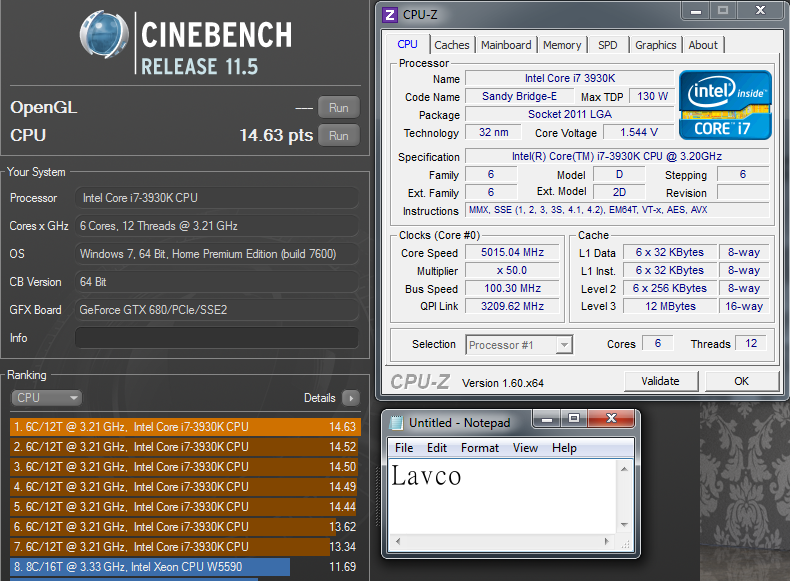Select ranking row 1 scoring 14.63
This screenshot has width=790, height=581.
click(x=185, y=427)
